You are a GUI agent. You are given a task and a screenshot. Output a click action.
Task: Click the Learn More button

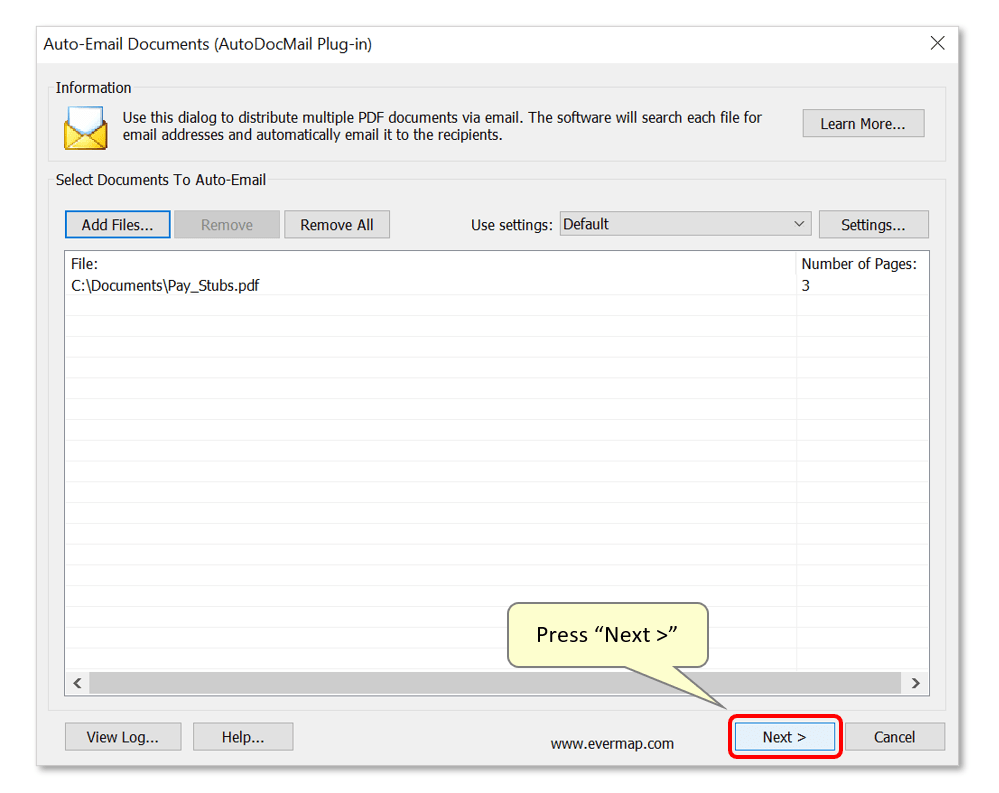tap(862, 123)
